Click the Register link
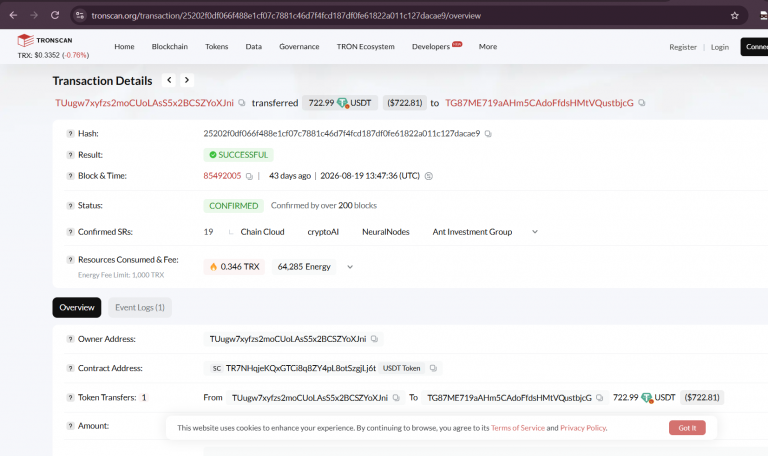Screen dimensions: 768x456 pyautogui.click(x=683, y=47)
